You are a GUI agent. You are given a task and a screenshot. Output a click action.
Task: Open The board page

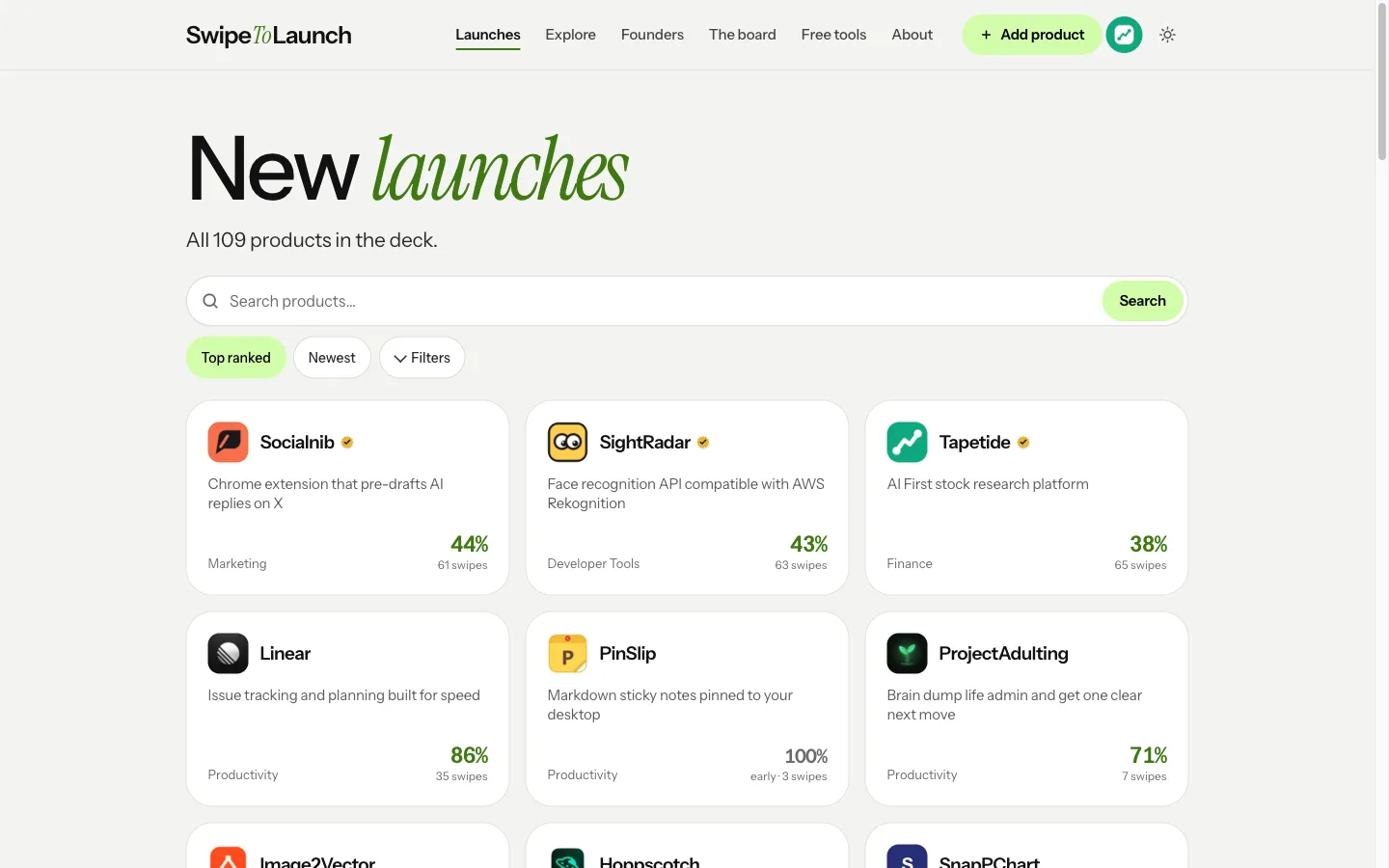pyautogui.click(x=742, y=35)
